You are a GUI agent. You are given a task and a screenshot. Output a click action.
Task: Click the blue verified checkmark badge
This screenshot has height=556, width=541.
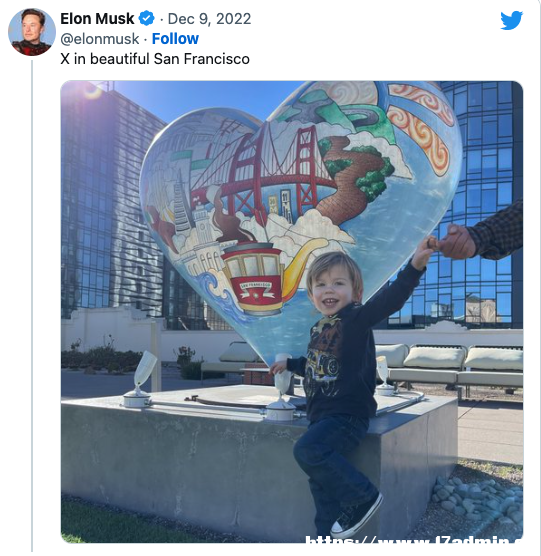point(146,18)
